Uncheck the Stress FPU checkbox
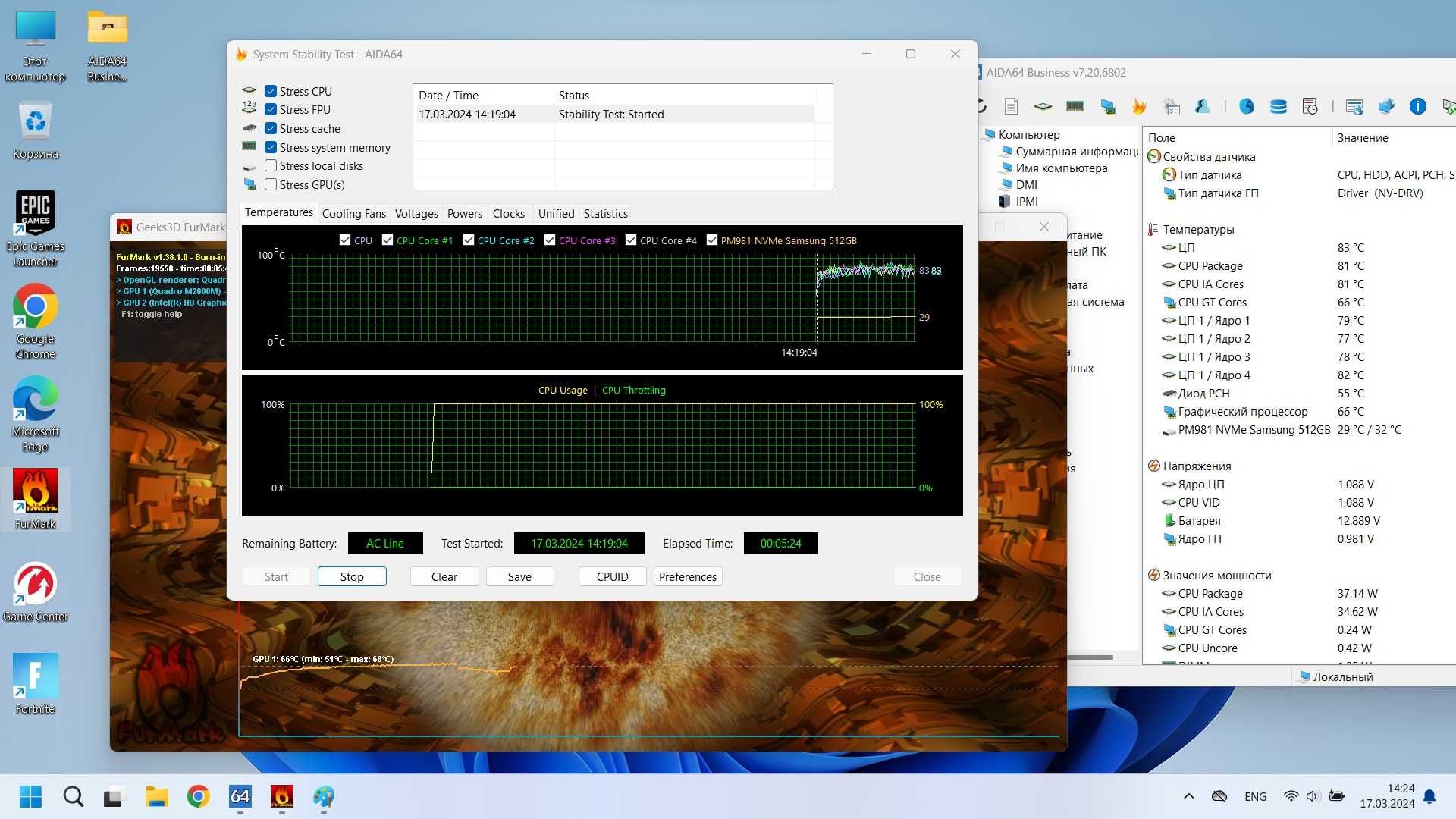This screenshot has width=1456, height=819. pyautogui.click(x=270, y=109)
